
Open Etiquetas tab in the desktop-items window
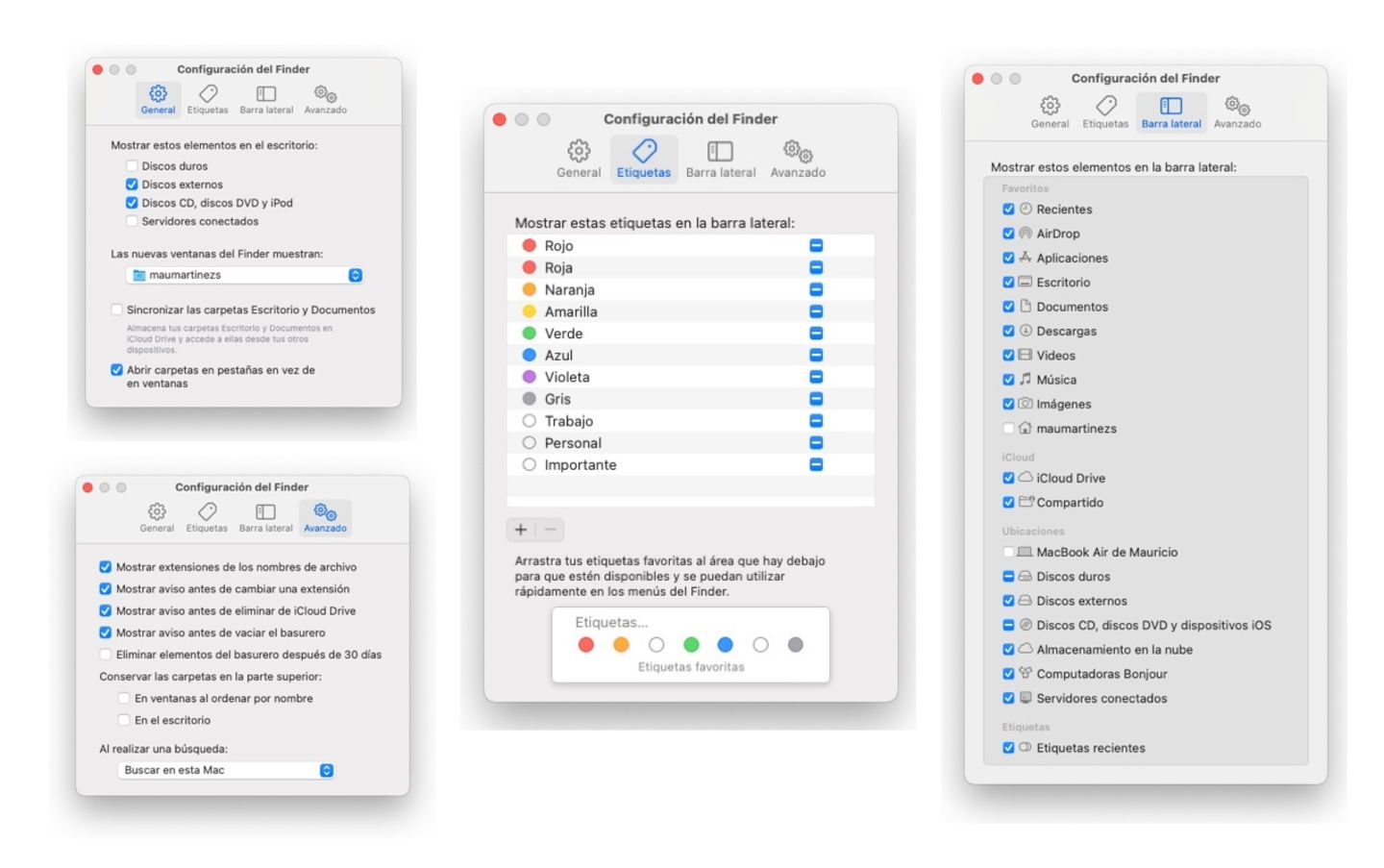tap(208, 99)
